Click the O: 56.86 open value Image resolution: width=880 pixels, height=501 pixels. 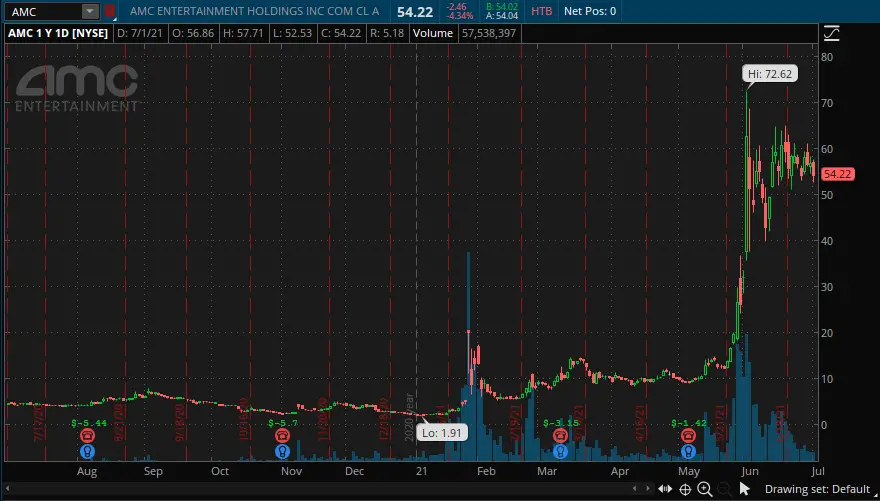[x=192, y=33]
